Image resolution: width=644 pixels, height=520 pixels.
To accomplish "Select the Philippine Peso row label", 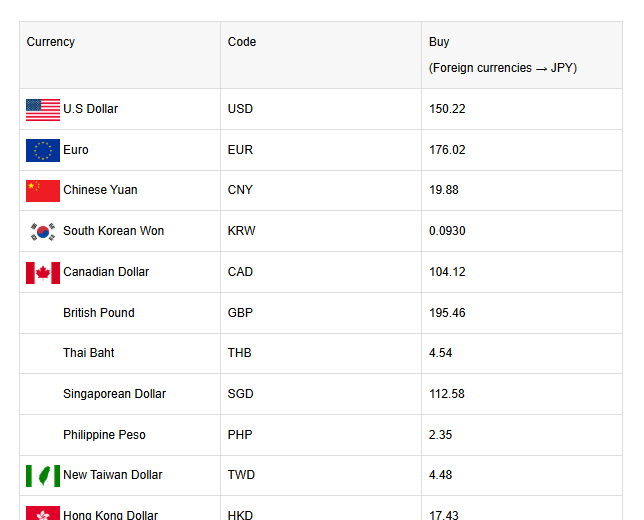I will [x=104, y=435].
